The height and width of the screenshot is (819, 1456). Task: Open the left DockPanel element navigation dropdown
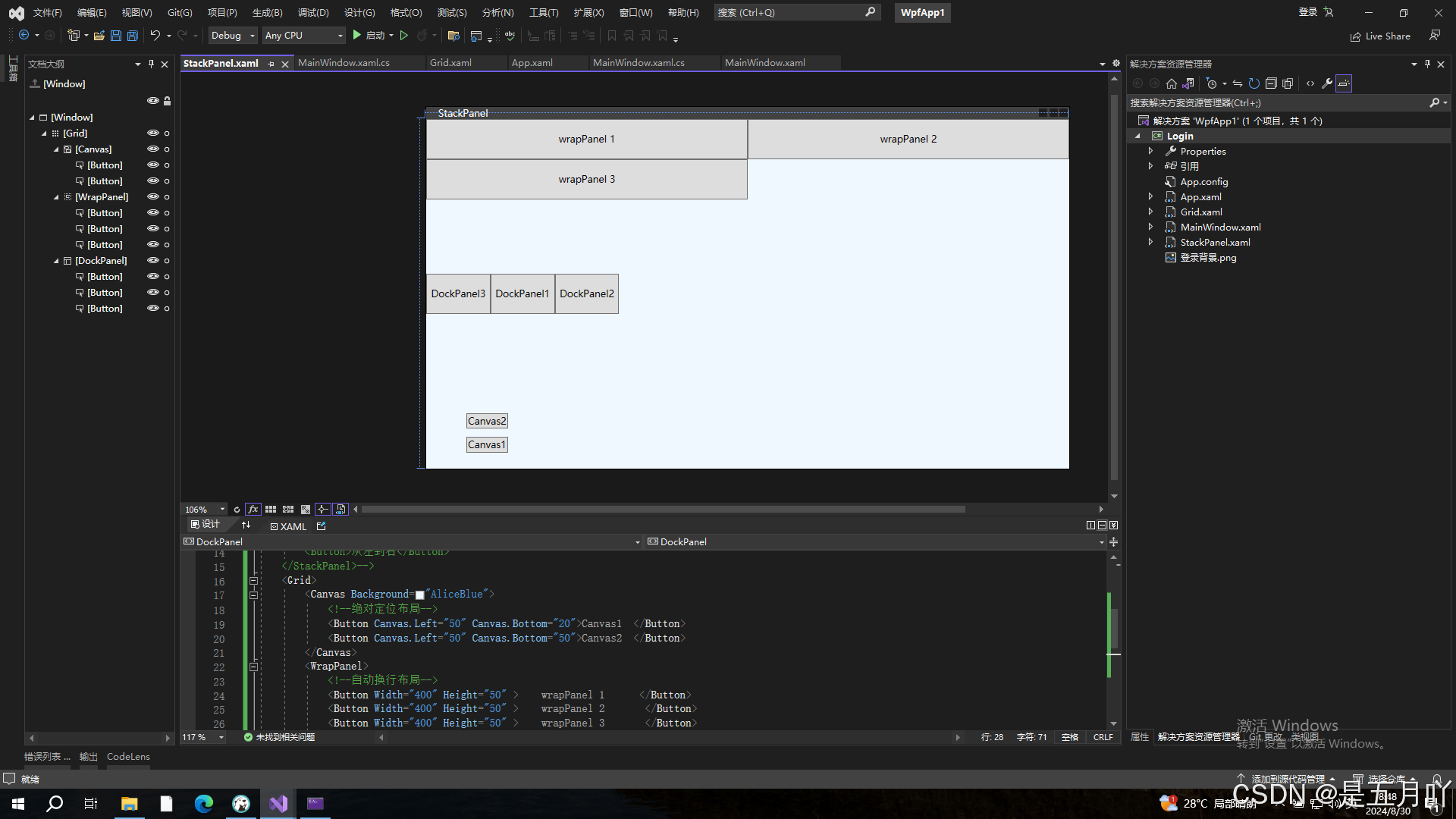(637, 542)
